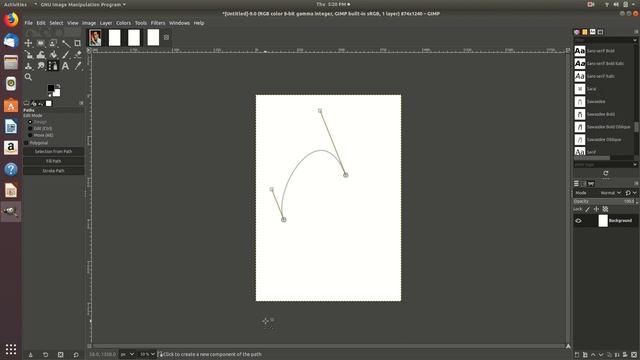
Task: Select the Warp Transform tool
Action: (x=40, y=54)
